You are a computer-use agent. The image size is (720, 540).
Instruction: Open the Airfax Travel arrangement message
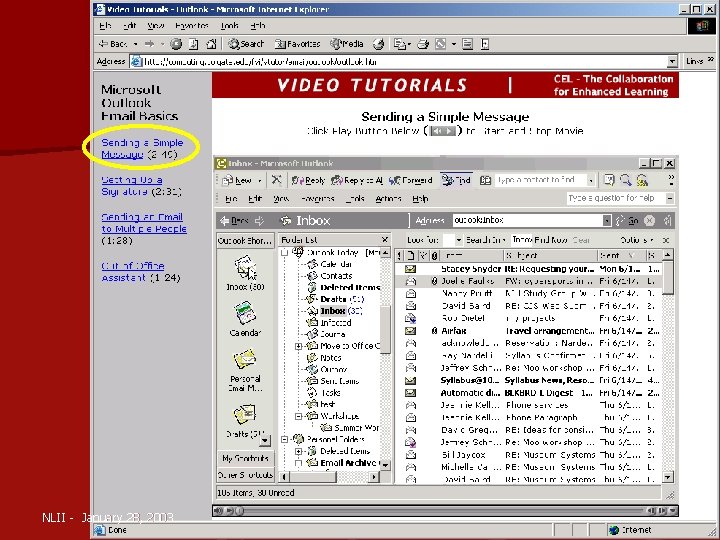click(528, 331)
